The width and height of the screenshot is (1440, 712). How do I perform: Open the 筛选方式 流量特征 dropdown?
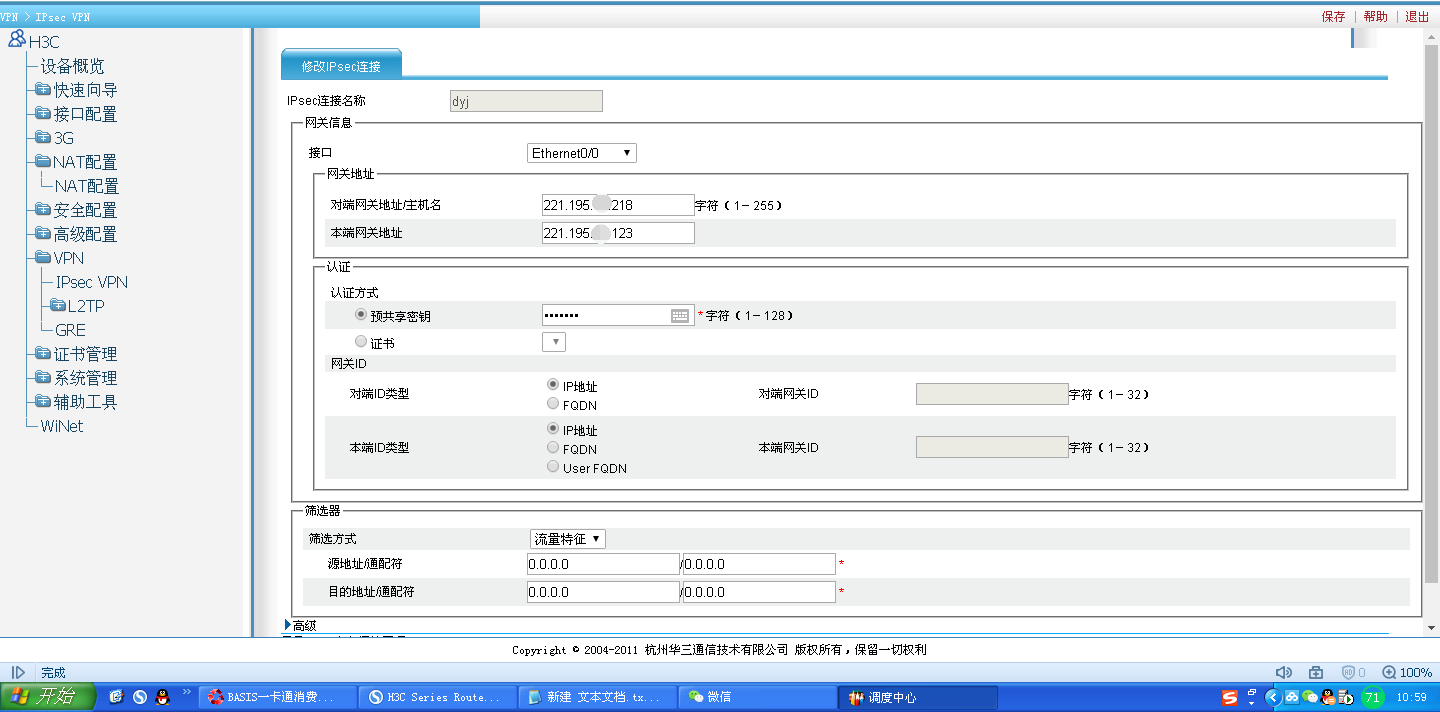tap(568, 539)
